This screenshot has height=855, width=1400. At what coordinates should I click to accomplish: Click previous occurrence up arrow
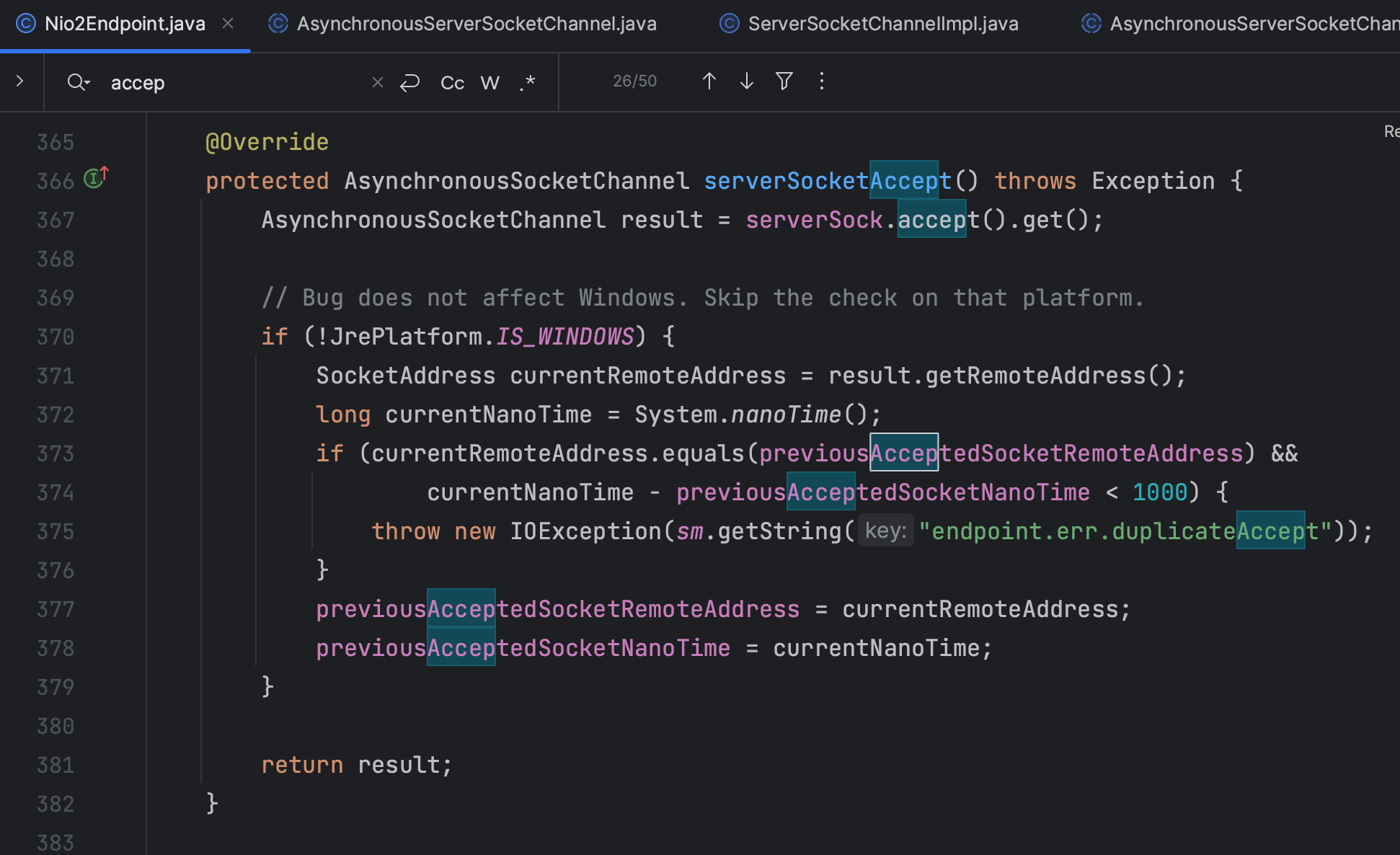coord(709,81)
